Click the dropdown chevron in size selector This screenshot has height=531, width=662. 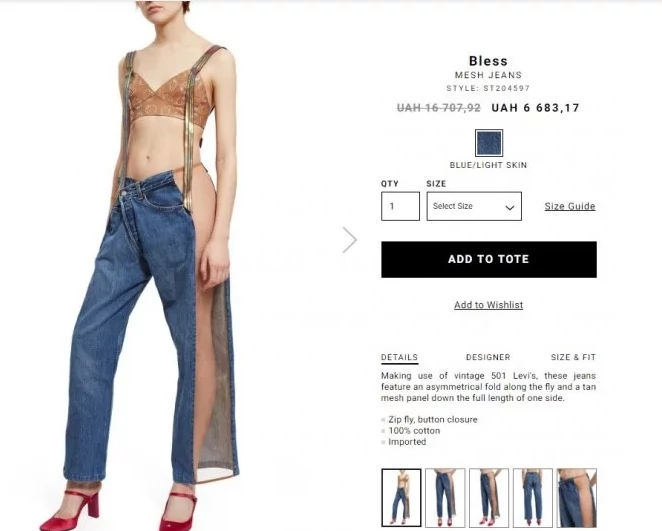tap(510, 207)
